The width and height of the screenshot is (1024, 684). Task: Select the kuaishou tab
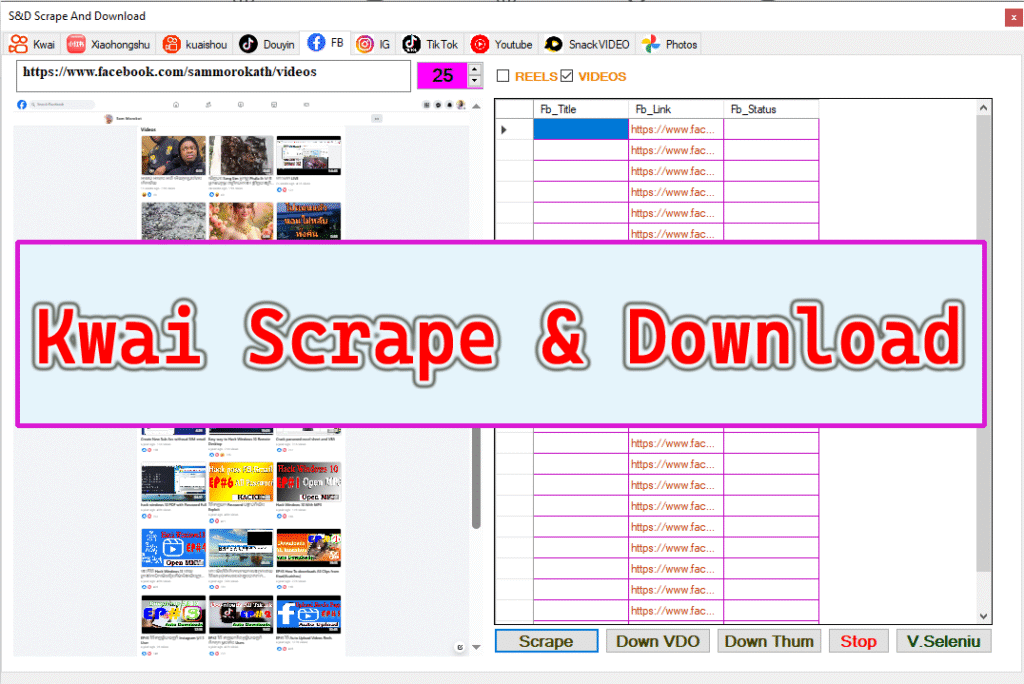click(x=195, y=44)
